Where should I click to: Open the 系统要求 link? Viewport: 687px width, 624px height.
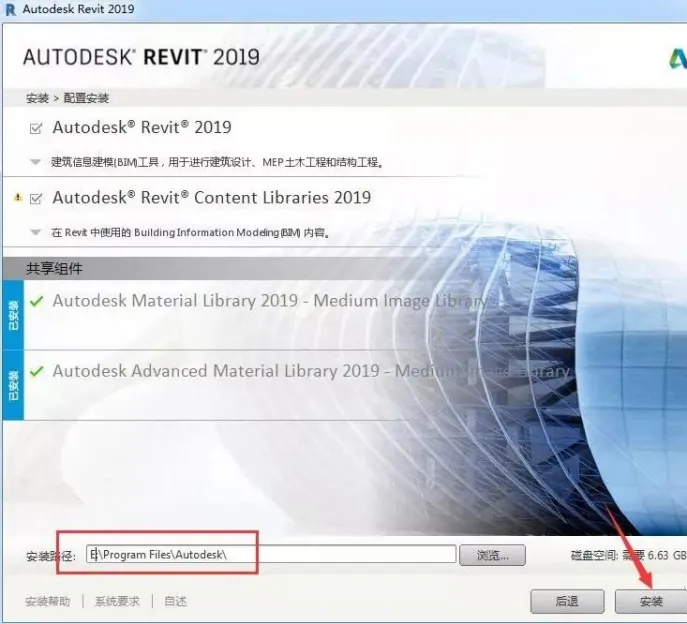tap(117, 601)
